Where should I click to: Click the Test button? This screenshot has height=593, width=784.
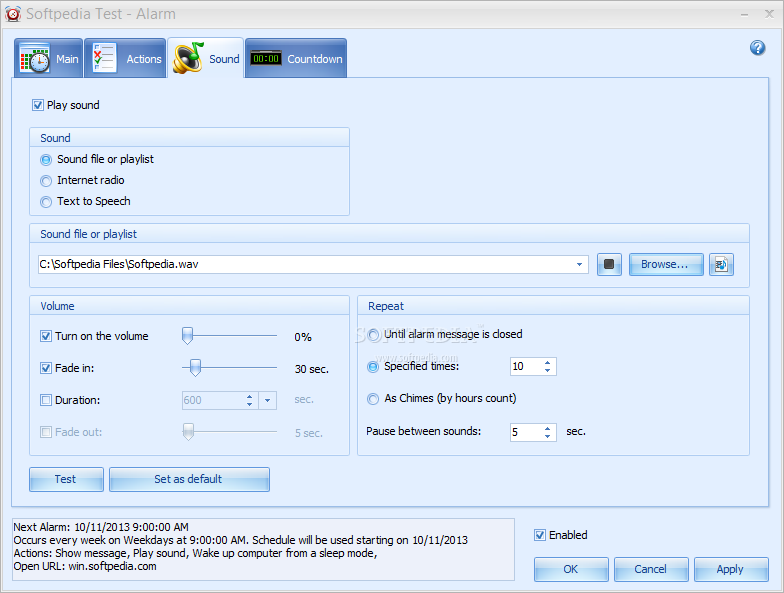[x=66, y=480]
